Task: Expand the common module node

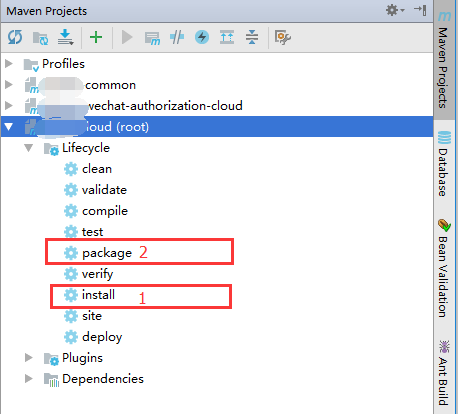Action: pyautogui.click(x=9, y=85)
